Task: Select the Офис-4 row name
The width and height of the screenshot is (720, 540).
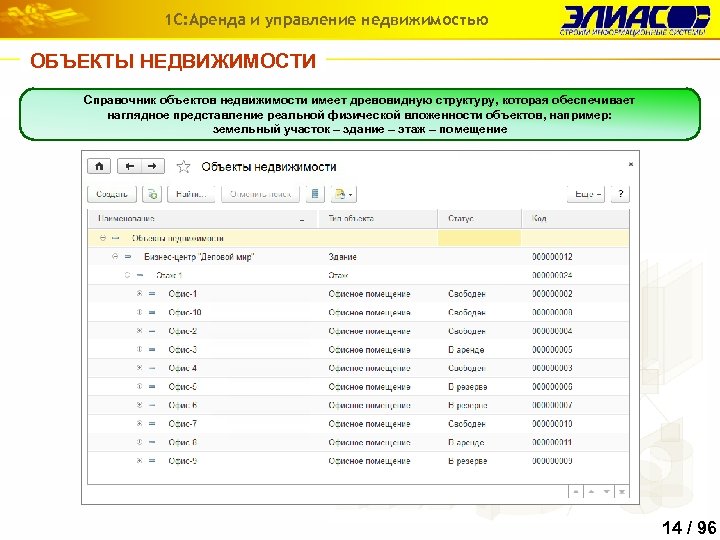Action: pyautogui.click(x=182, y=368)
